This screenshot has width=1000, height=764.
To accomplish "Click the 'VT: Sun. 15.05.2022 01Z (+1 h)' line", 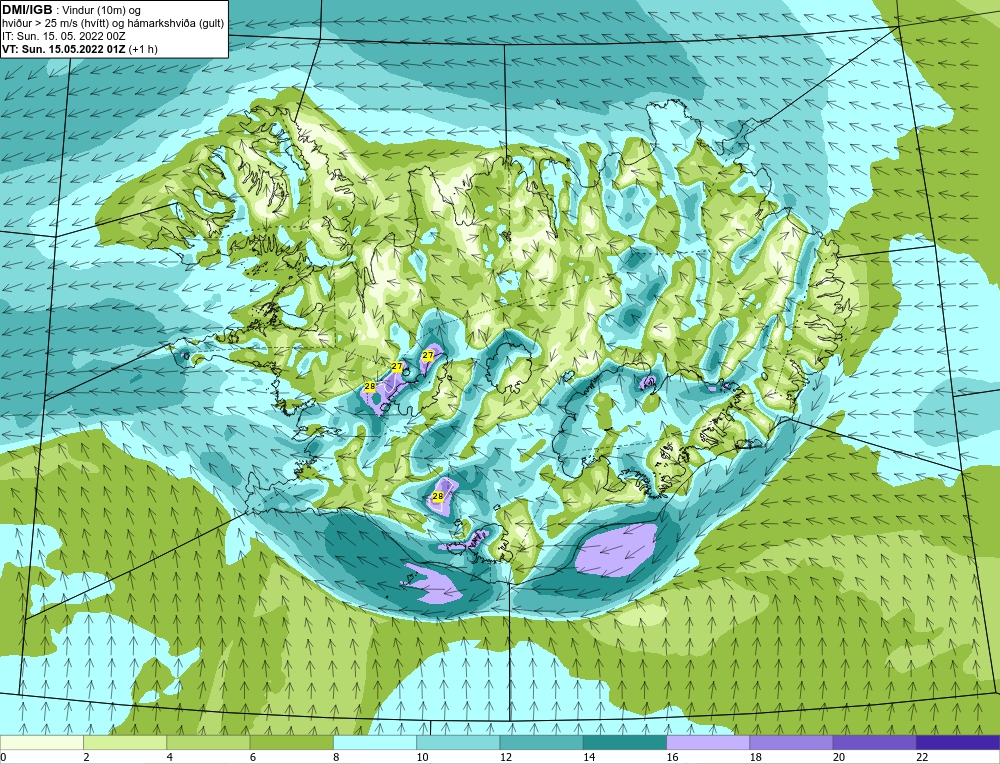I will pyautogui.click(x=80, y=49).
